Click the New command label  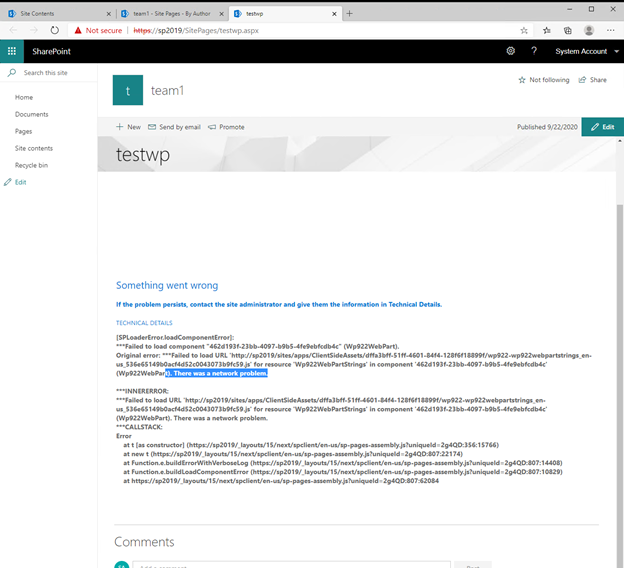[x=134, y=127]
